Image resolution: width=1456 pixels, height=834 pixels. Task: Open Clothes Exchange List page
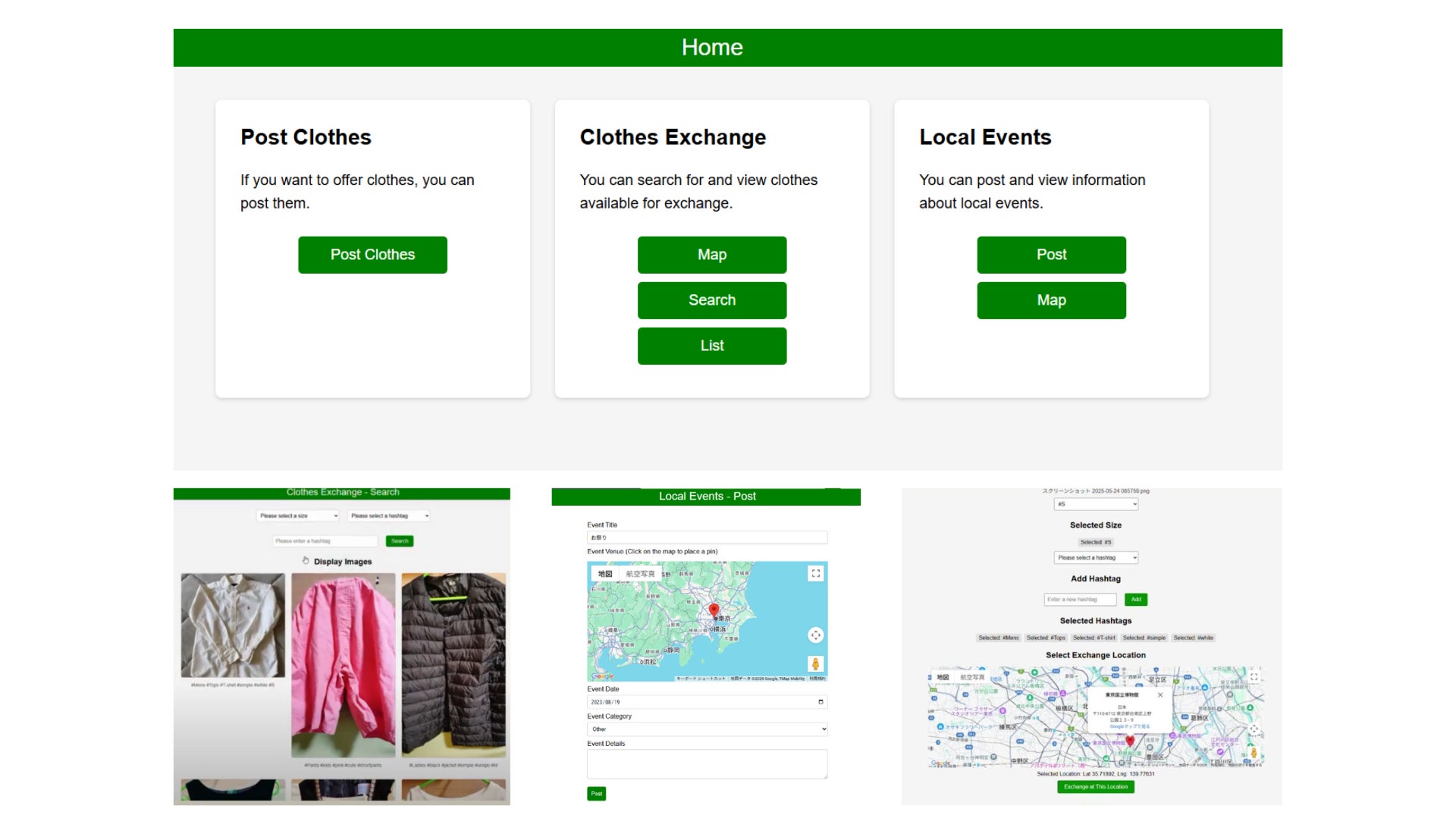[x=711, y=346]
